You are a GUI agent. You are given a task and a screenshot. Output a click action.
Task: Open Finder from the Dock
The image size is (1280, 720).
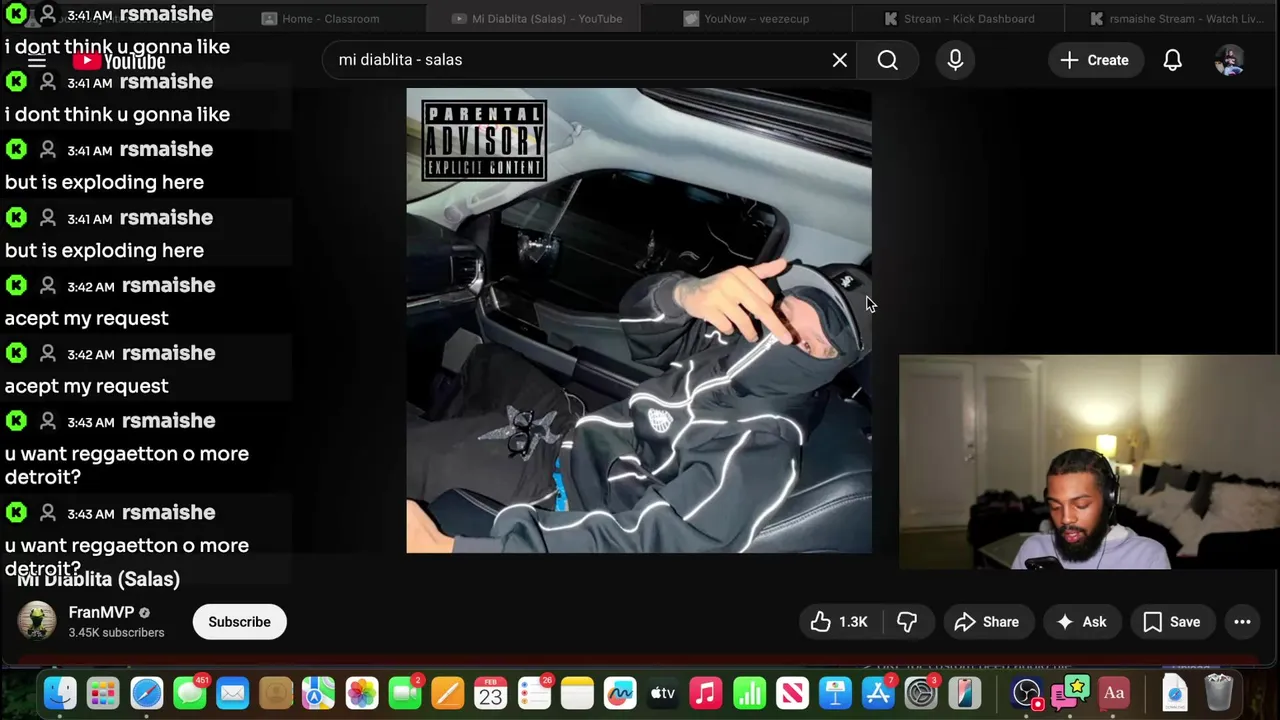[60, 693]
